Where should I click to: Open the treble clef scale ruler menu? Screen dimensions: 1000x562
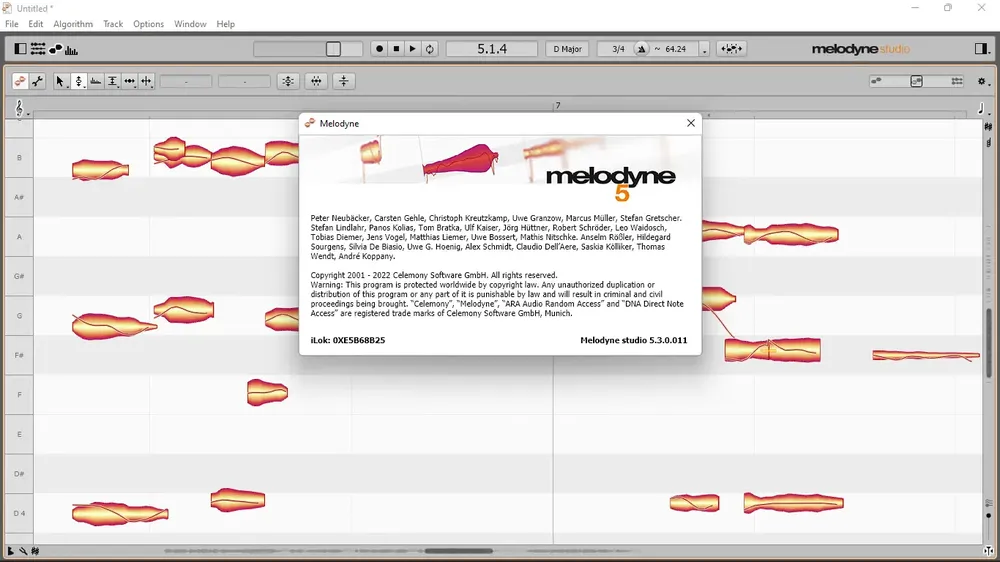(20, 108)
